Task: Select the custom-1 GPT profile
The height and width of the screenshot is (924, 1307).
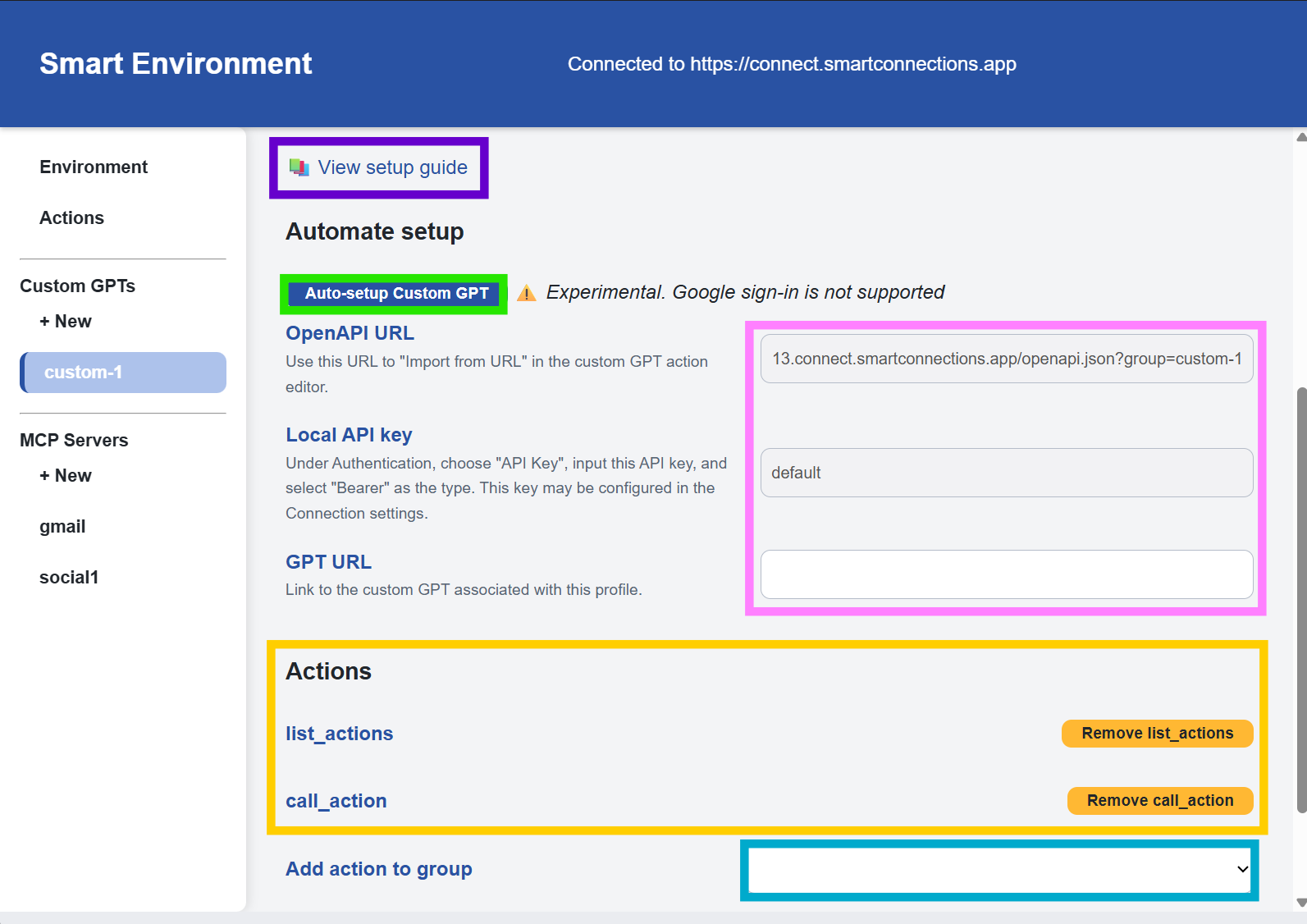Action: pyautogui.click(x=123, y=373)
